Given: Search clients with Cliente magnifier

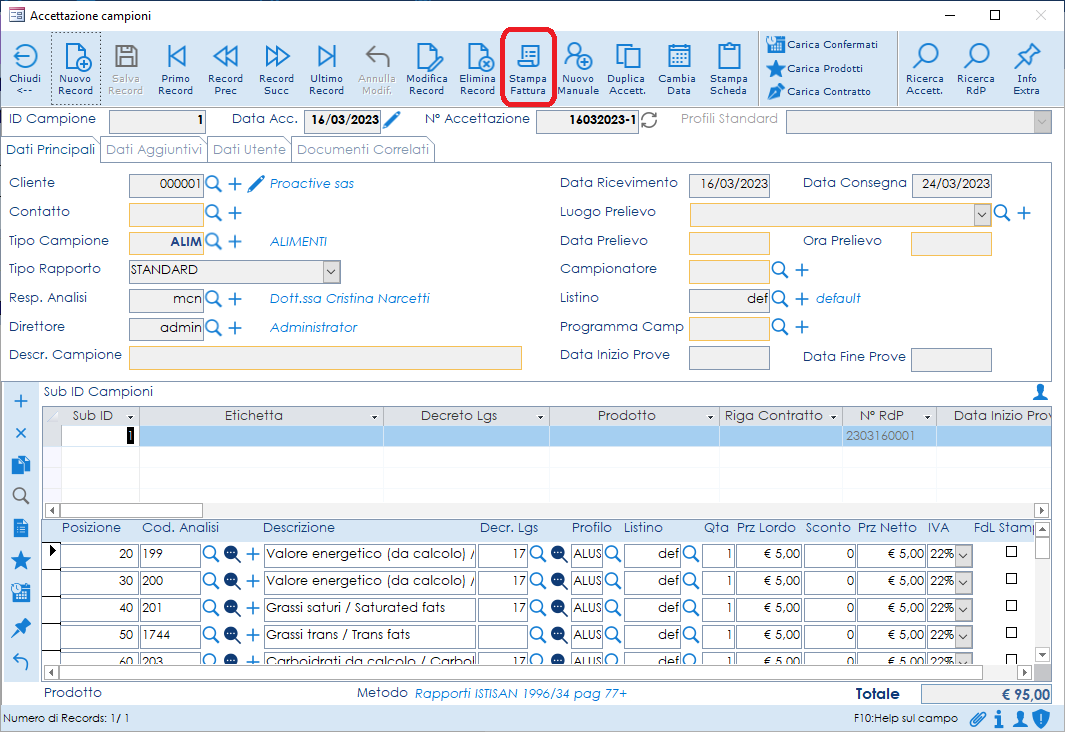Looking at the screenshot, I should (213, 183).
